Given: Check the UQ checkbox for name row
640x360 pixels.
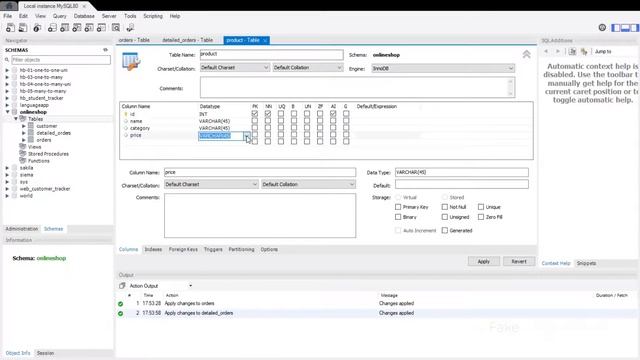Looking at the screenshot, I should coord(281,121).
